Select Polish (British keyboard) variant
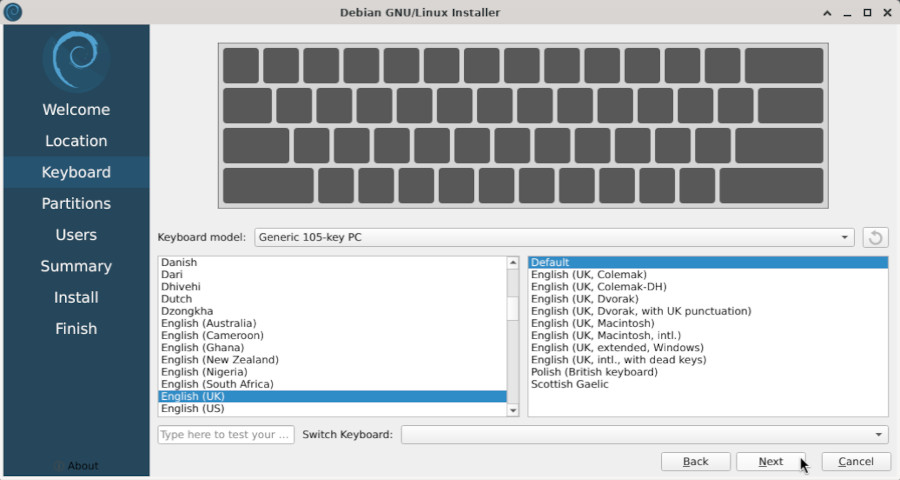 (x=708, y=372)
